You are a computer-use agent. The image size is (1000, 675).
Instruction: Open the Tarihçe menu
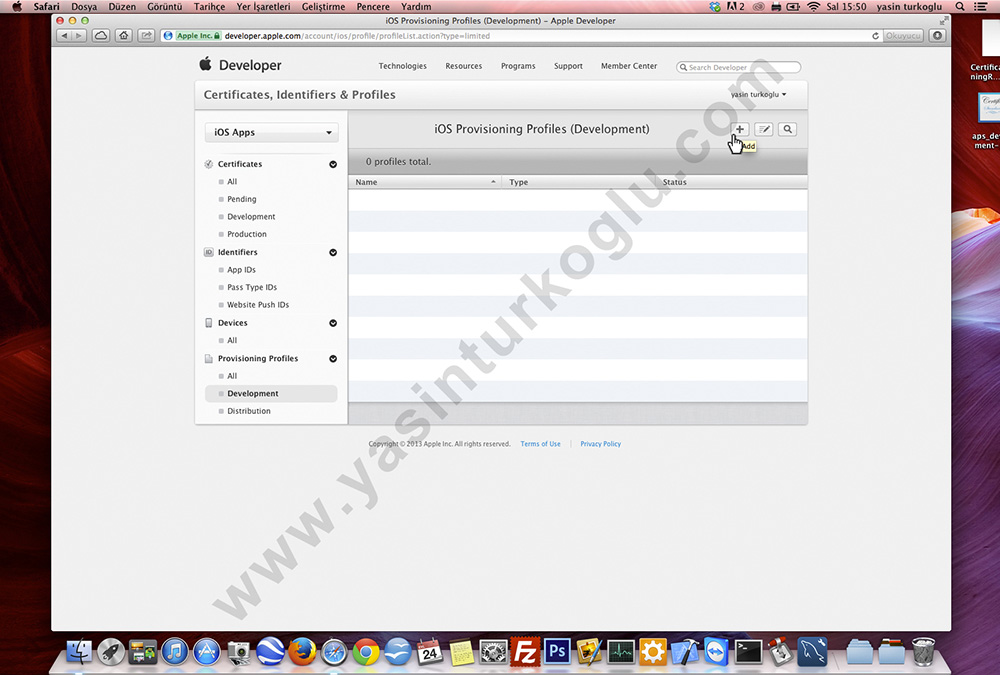[x=209, y=6]
